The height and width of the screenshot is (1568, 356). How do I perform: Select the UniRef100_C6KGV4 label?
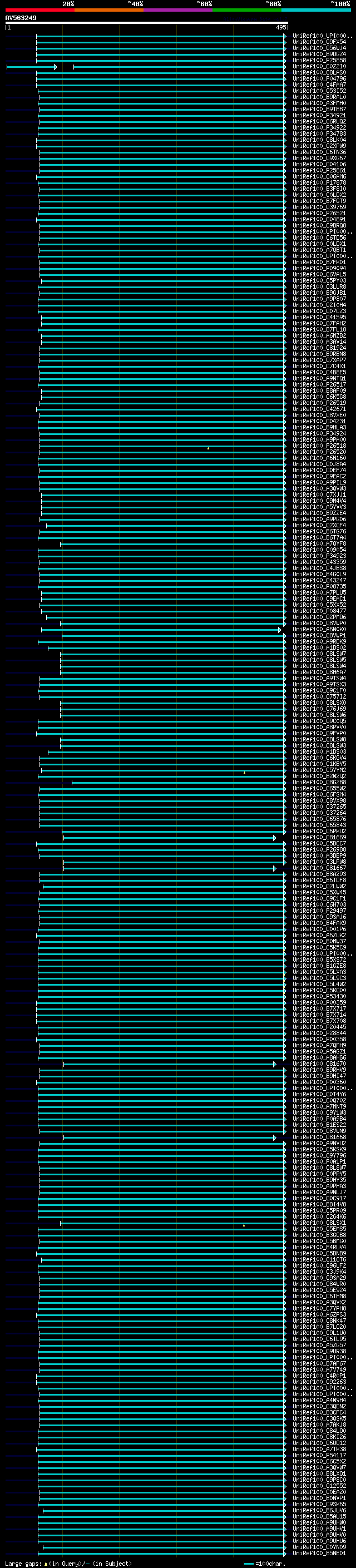click(319, 758)
